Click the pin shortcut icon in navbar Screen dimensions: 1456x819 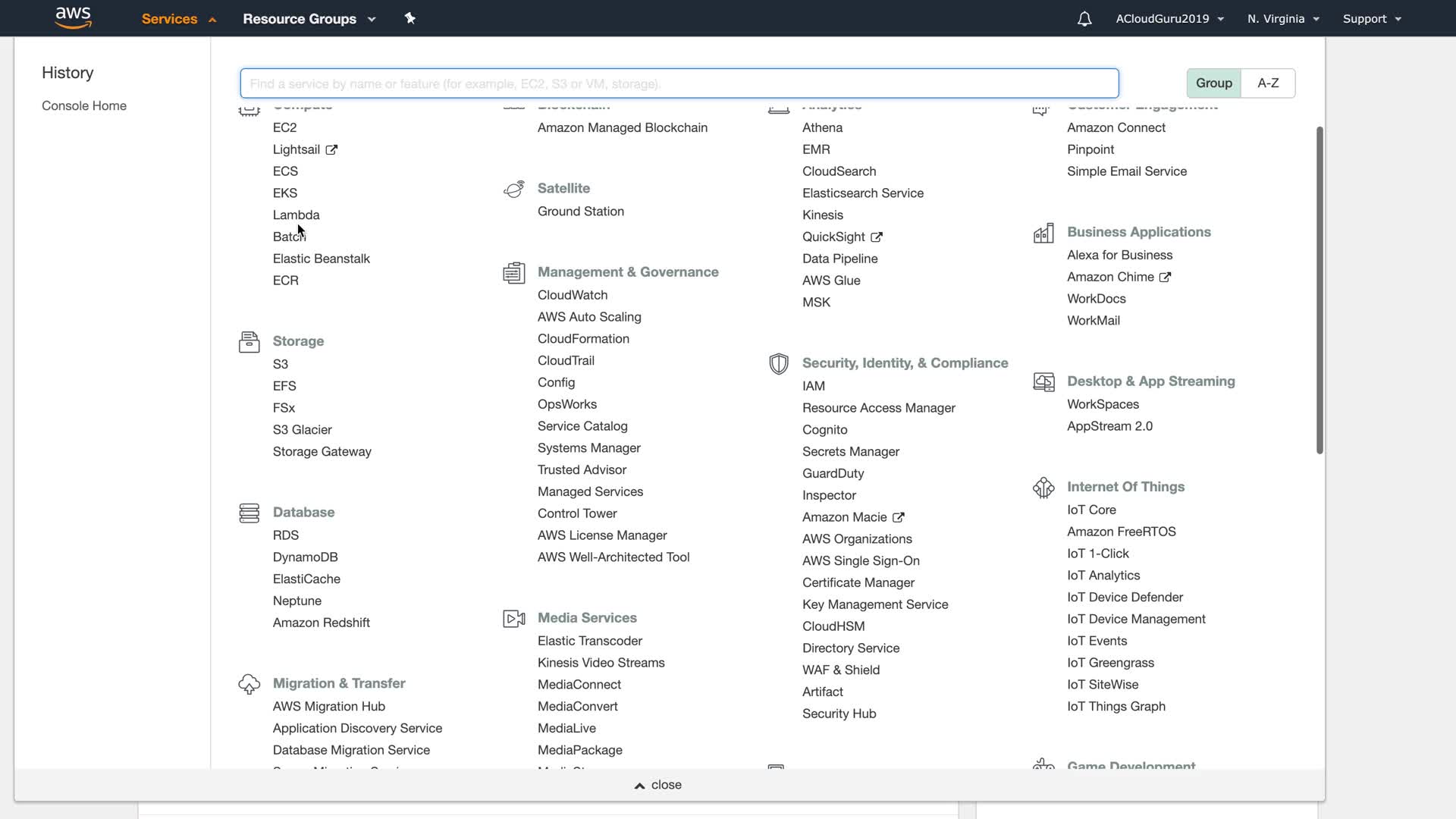(x=410, y=18)
